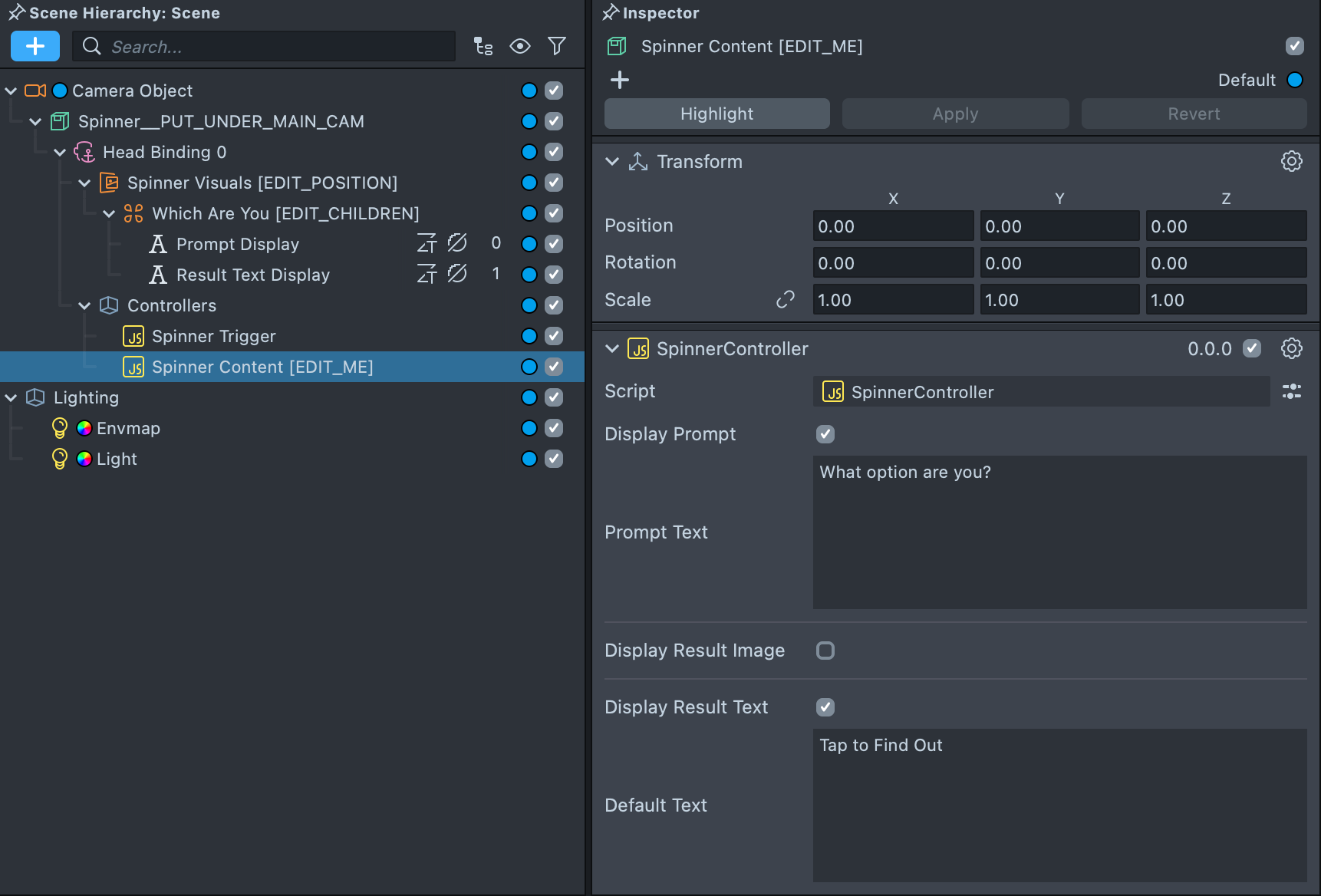The width and height of the screenshot is (1321, 896).
Task: Click the add component plus icon in Inspector
Action: tap(620, 80)
